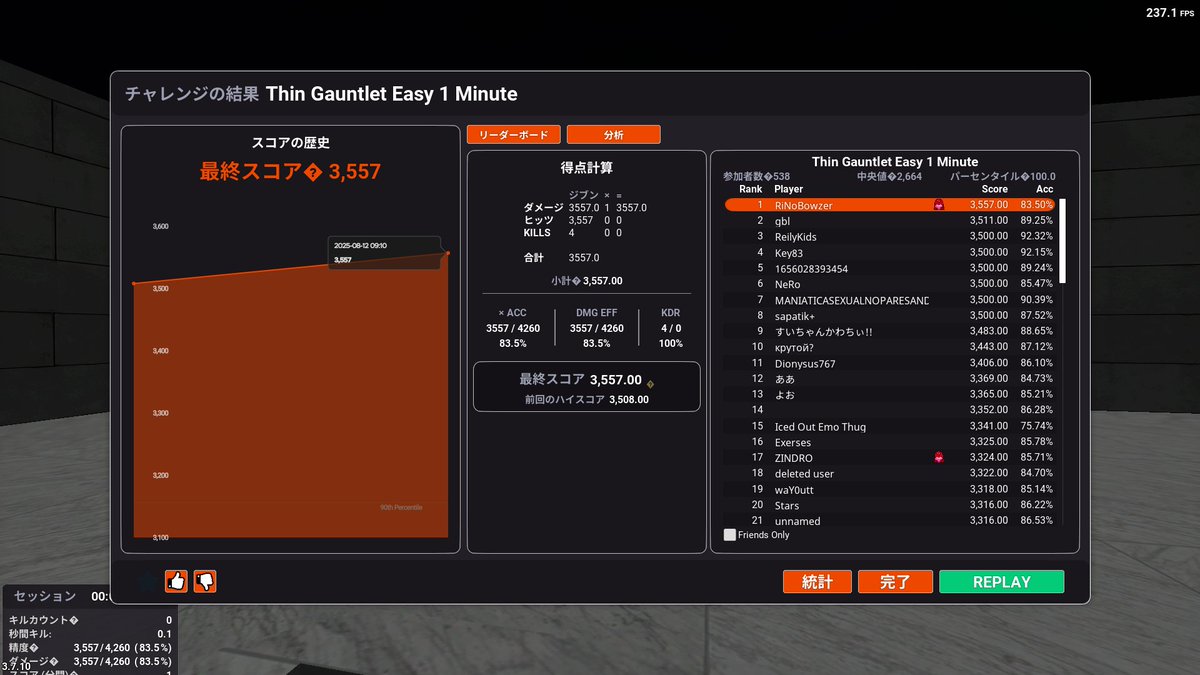Screen dimensions: 1200x675
Task: Click the thumbs down icon
Action: [x=205, y=581]
